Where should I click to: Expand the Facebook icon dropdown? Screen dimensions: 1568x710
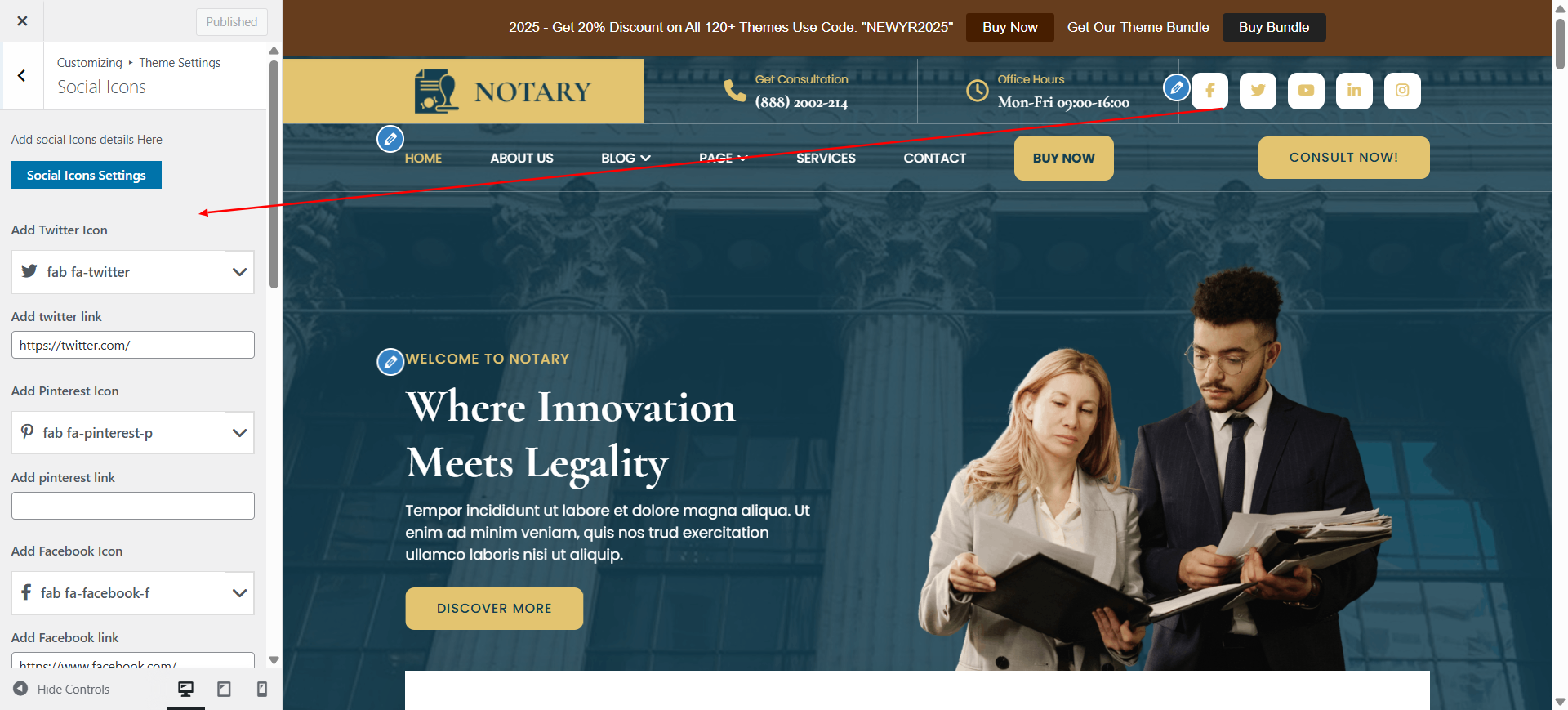(239, 593)
